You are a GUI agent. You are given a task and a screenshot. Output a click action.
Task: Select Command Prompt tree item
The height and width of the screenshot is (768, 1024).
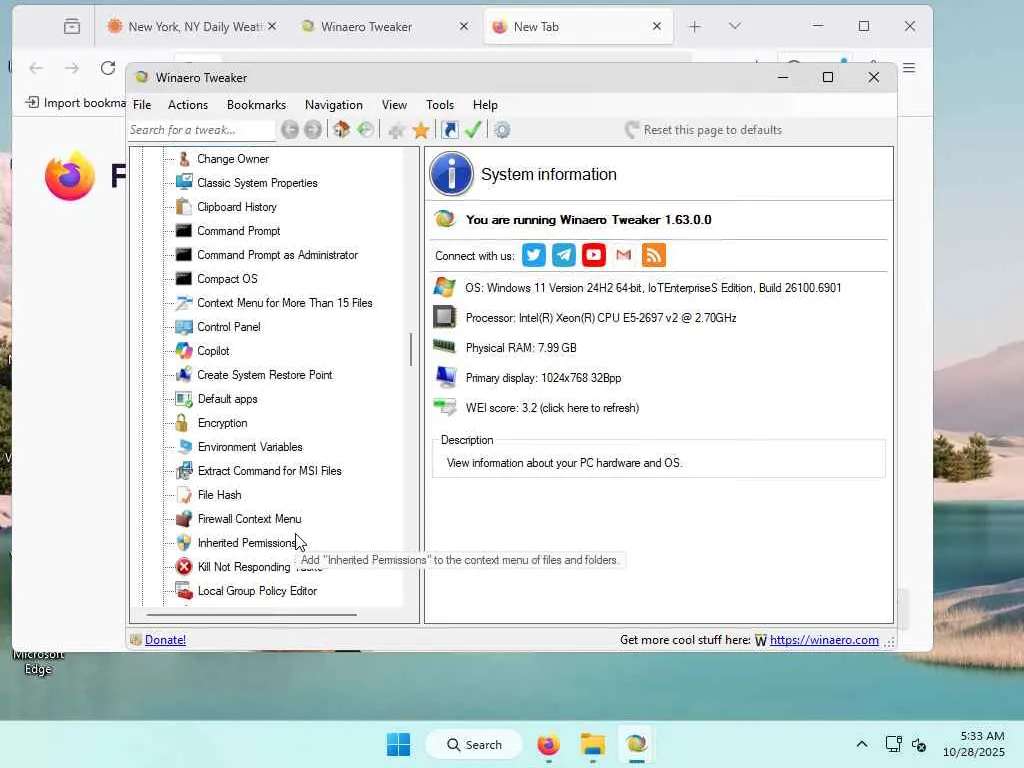tap(238, 231)
